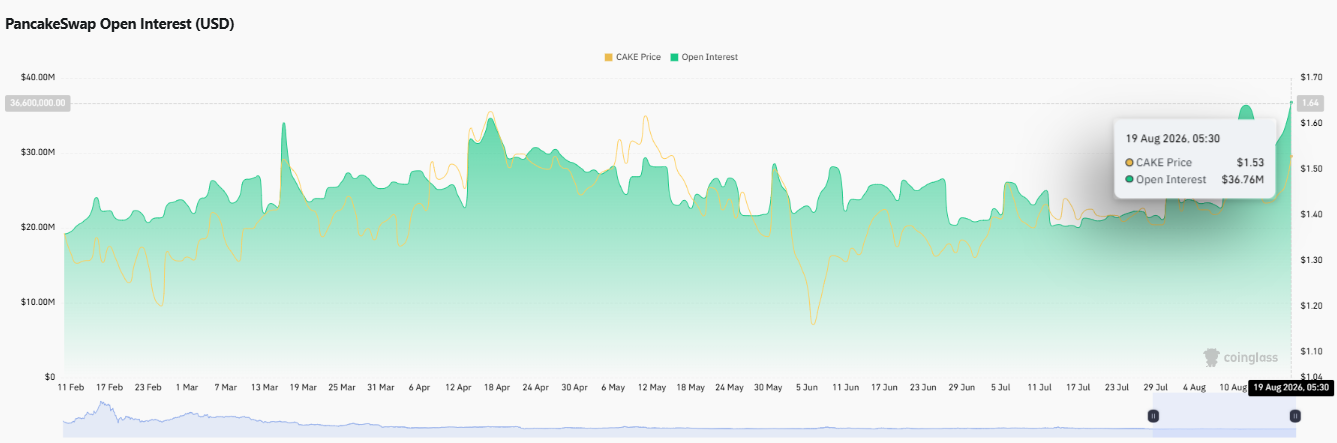
Task: Click the selected range window in navigator
Action: 1224,415
